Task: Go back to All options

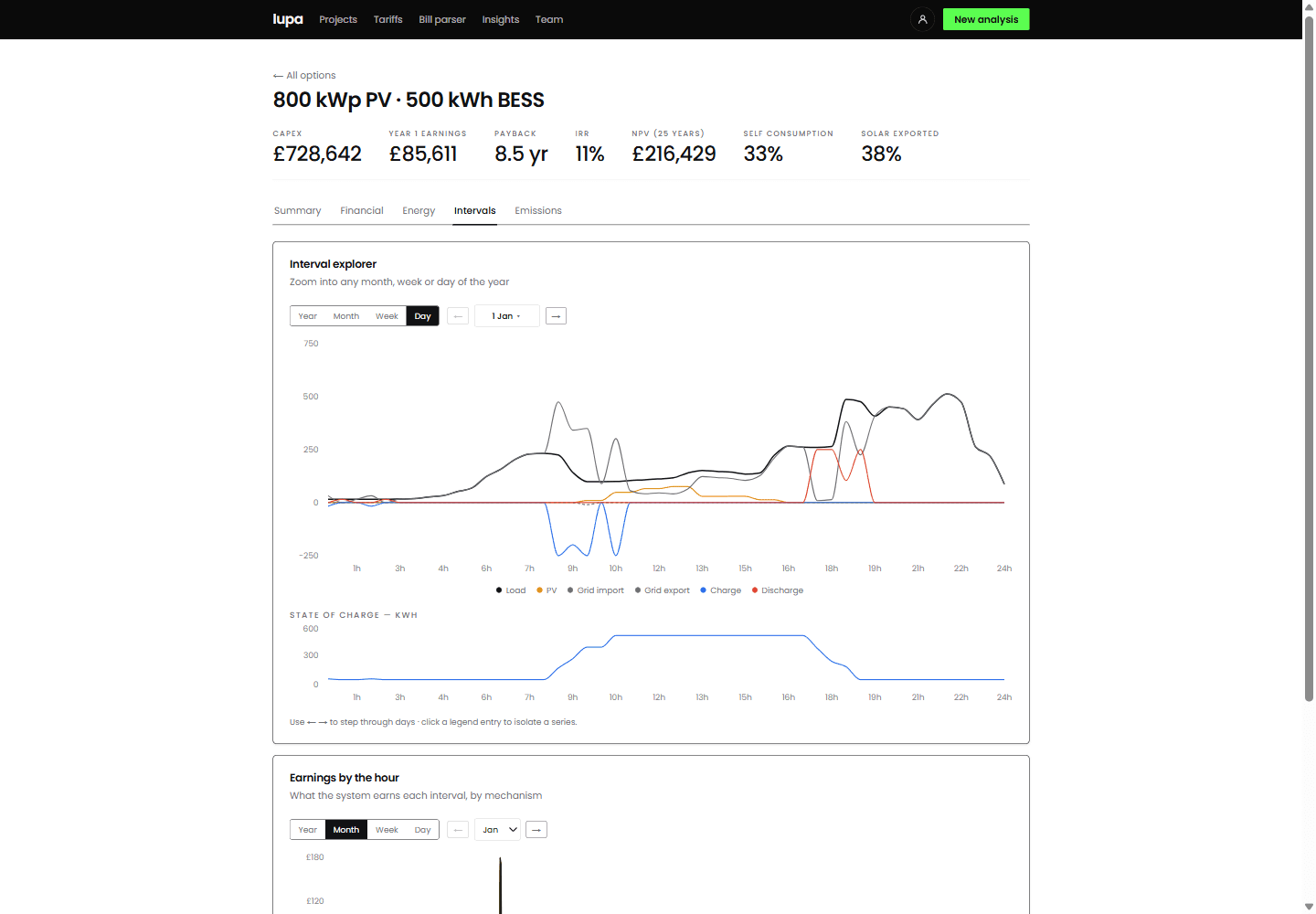Action: pyautogui.click(x=304, y=76)
